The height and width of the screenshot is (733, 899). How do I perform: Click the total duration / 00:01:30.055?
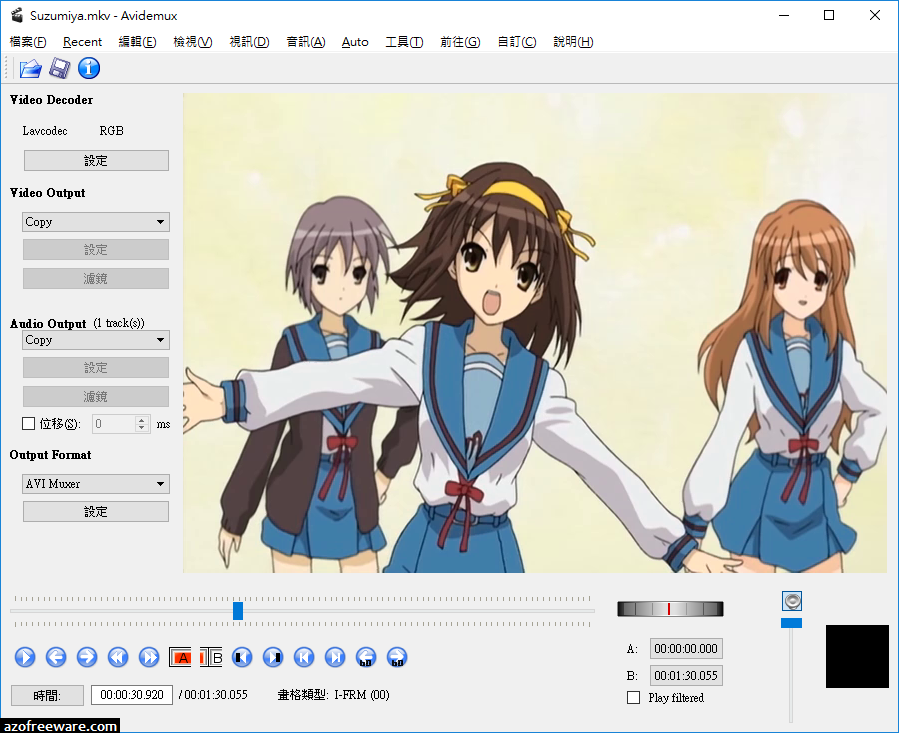(213, 695)
